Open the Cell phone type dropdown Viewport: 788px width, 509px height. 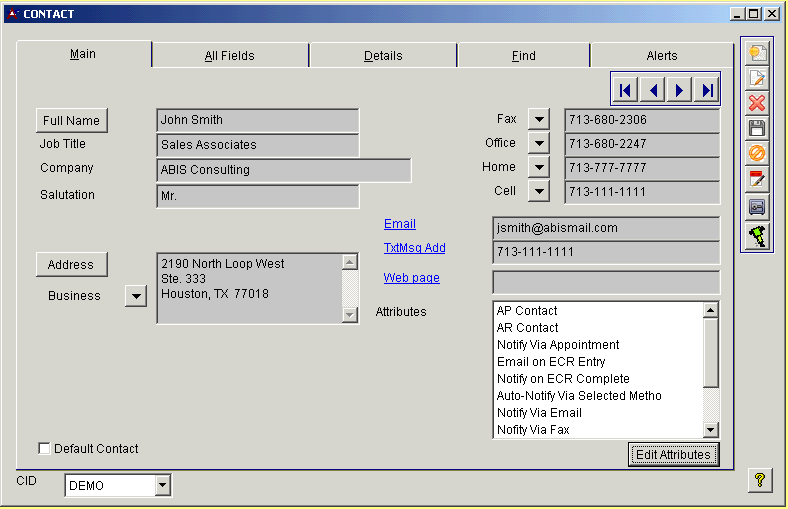(539, 191)
